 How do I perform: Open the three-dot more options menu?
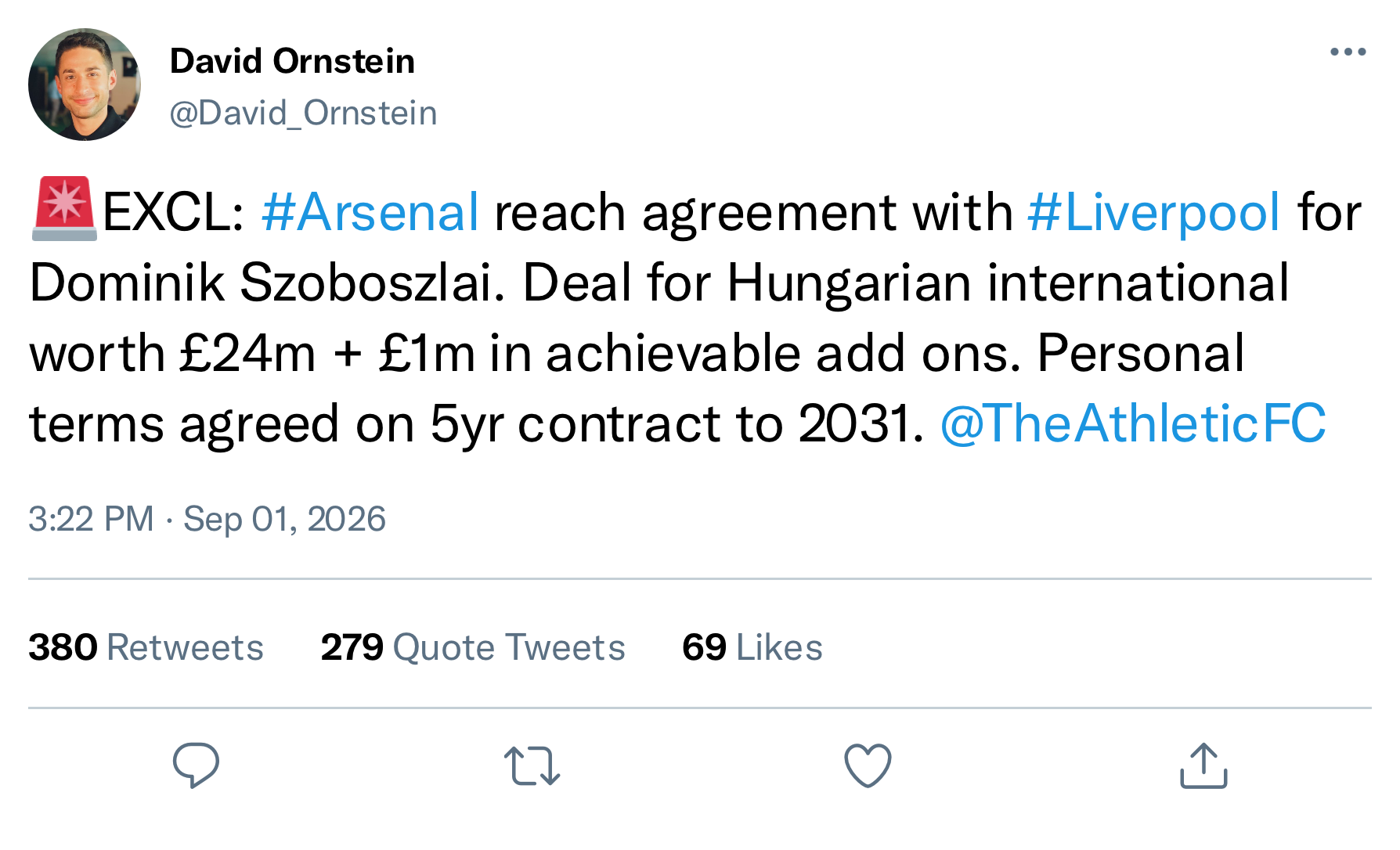tap(1348, 52)
